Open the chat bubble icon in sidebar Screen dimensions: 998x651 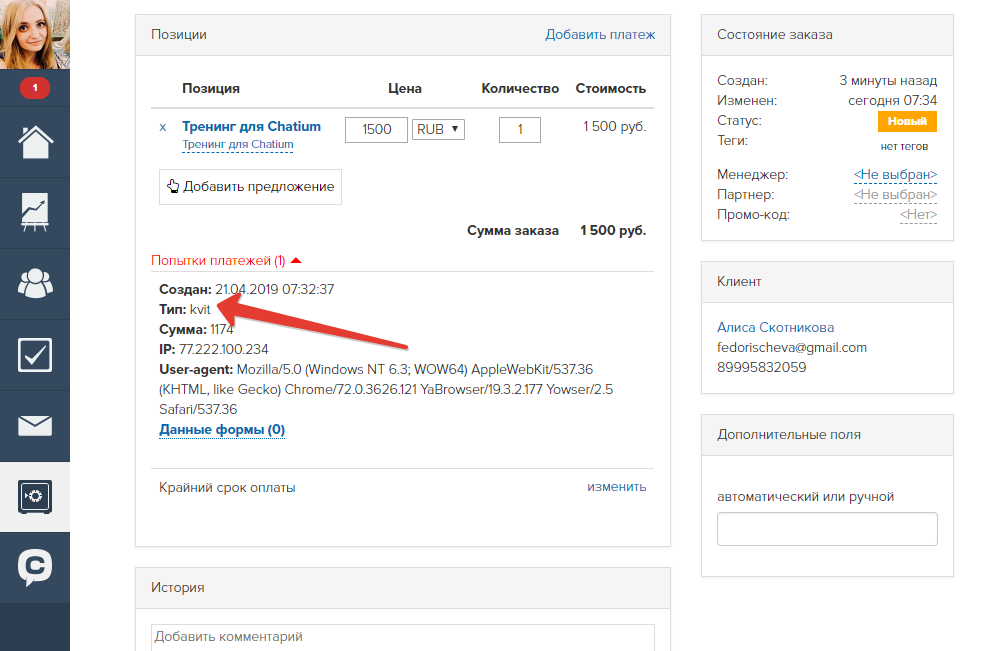(35, 567)
